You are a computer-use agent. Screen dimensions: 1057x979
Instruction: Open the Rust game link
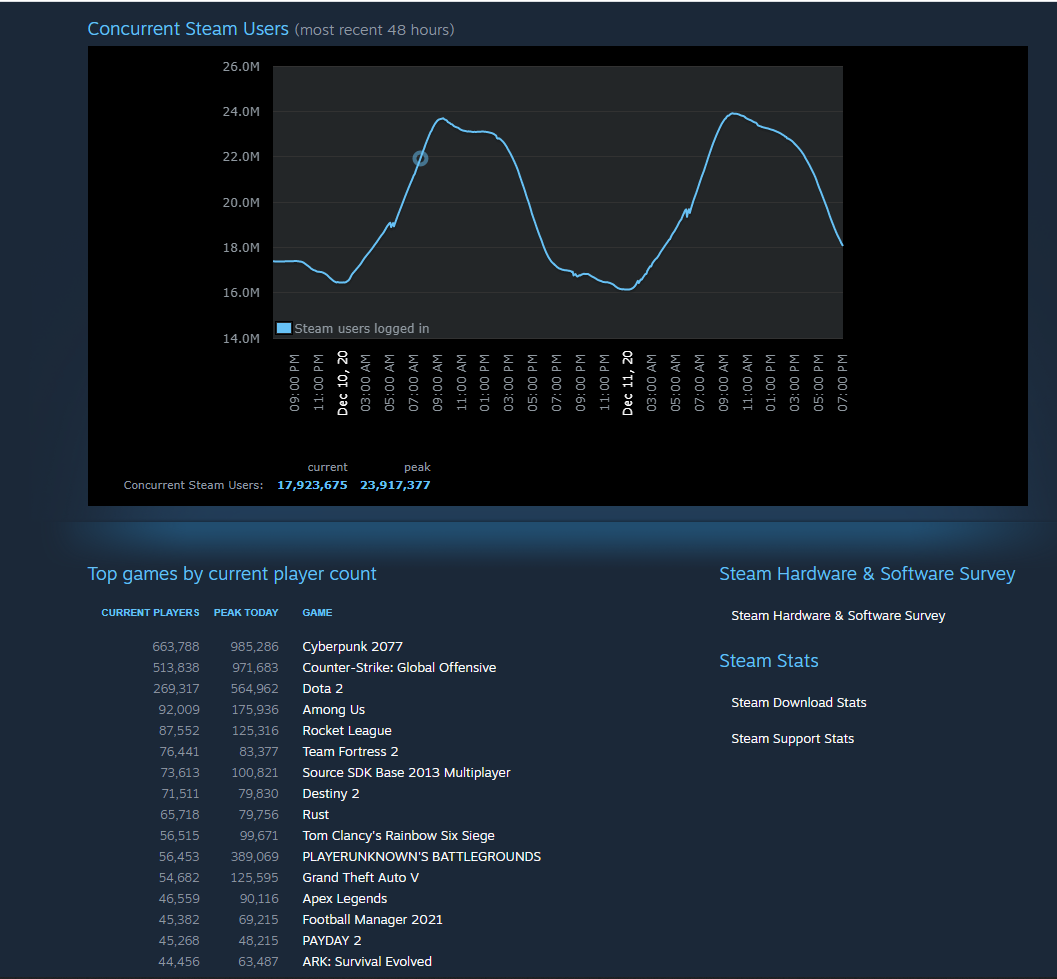tap(315, 814)
